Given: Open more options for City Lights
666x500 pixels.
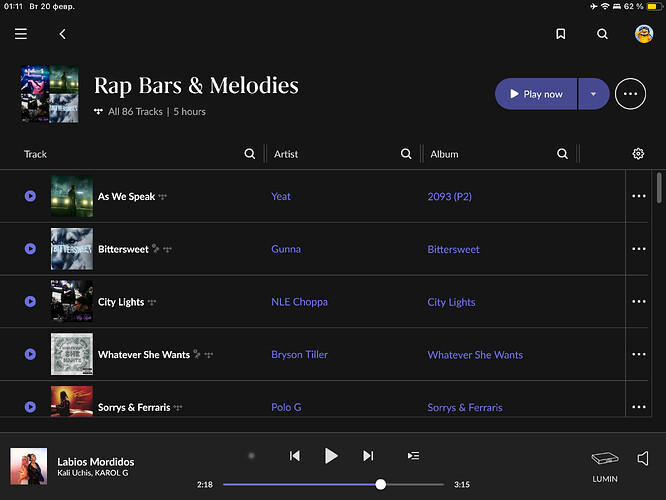Looking at the screenshot, I should pyautogui.click(x=638, y=302).
